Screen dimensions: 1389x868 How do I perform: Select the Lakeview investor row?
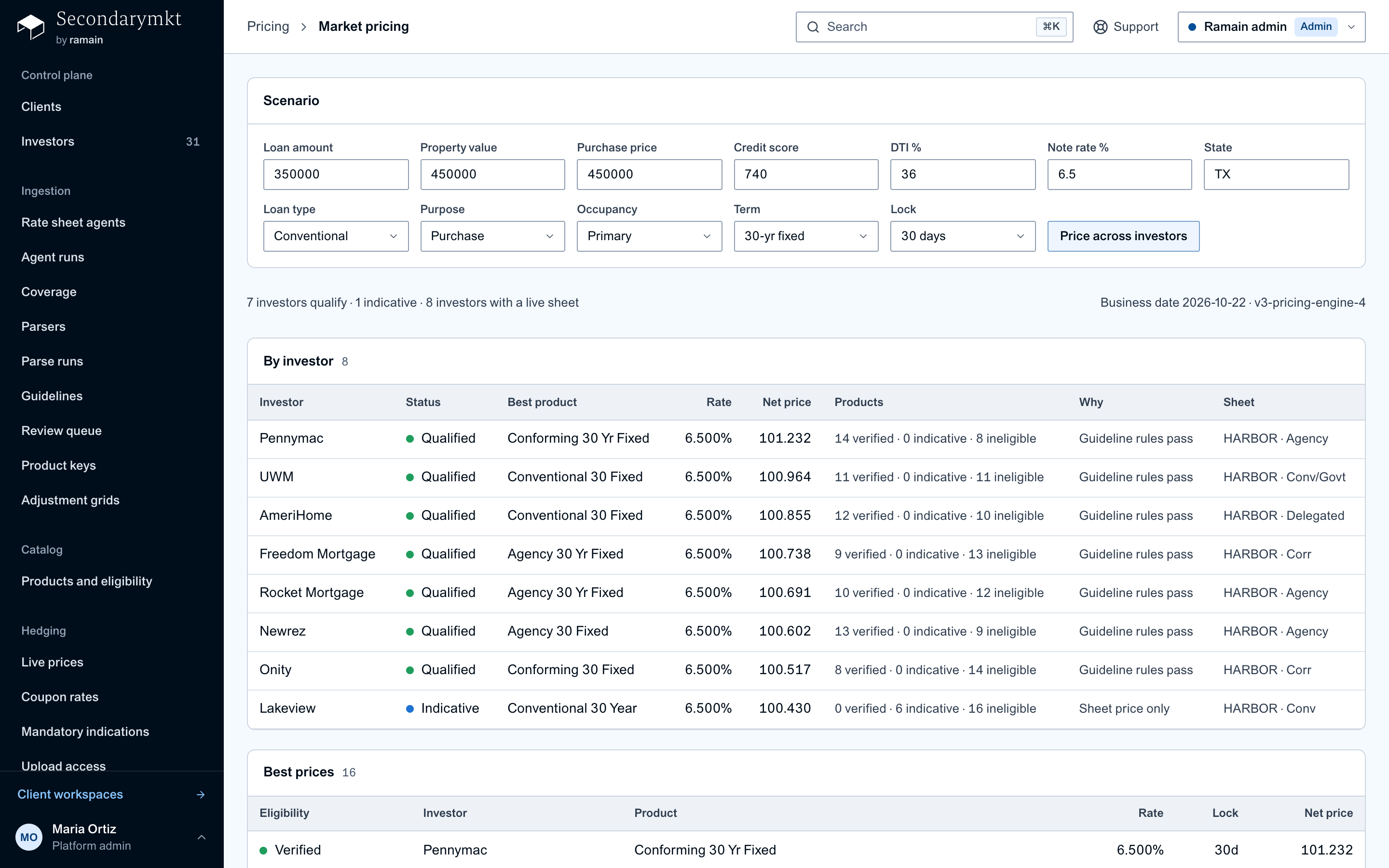pyautogui.click(x=806, y=708)
